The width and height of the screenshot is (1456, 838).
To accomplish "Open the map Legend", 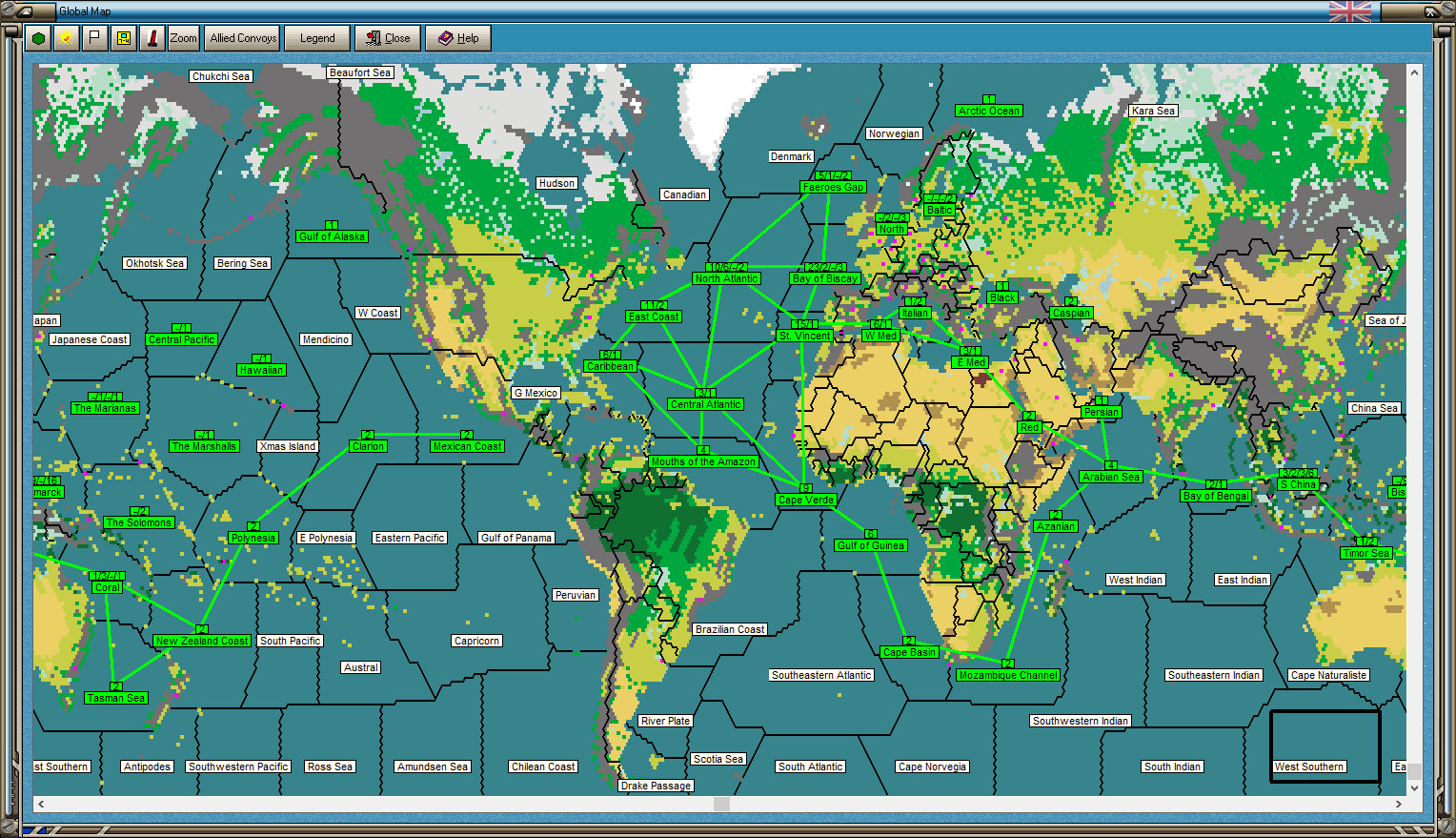I will pyautogui.click(x=317, y=38).
